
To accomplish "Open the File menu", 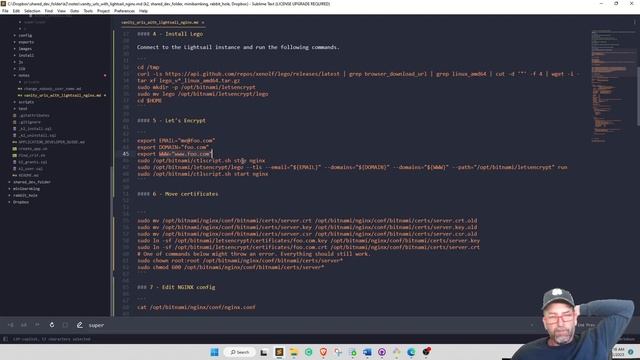I will point(5,11).
